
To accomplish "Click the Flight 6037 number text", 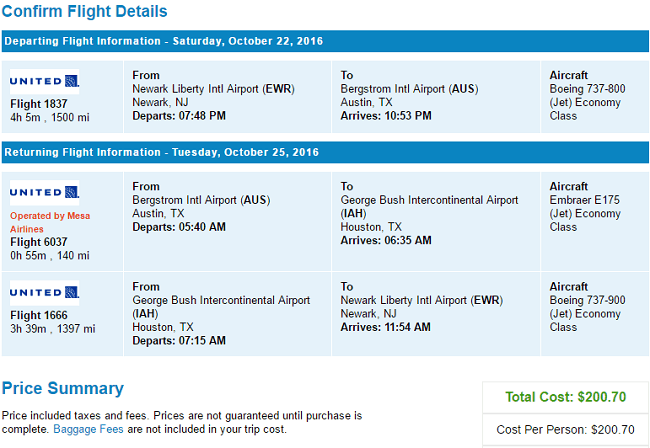I will click(39, 242).
